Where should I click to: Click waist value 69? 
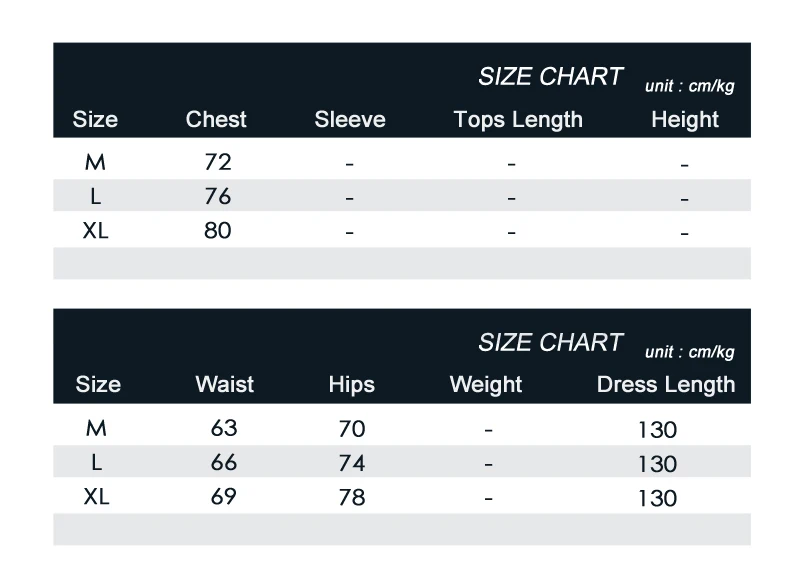click(224, 497)
